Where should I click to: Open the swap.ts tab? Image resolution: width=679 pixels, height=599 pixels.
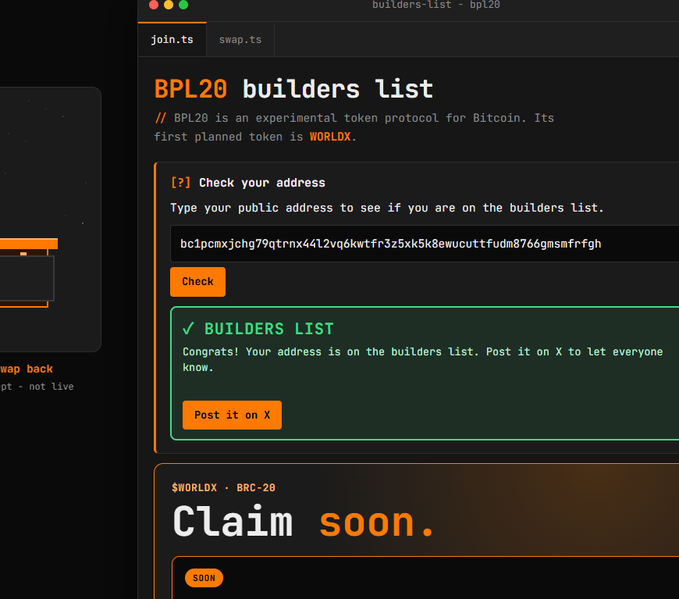(x=240, y=39)
